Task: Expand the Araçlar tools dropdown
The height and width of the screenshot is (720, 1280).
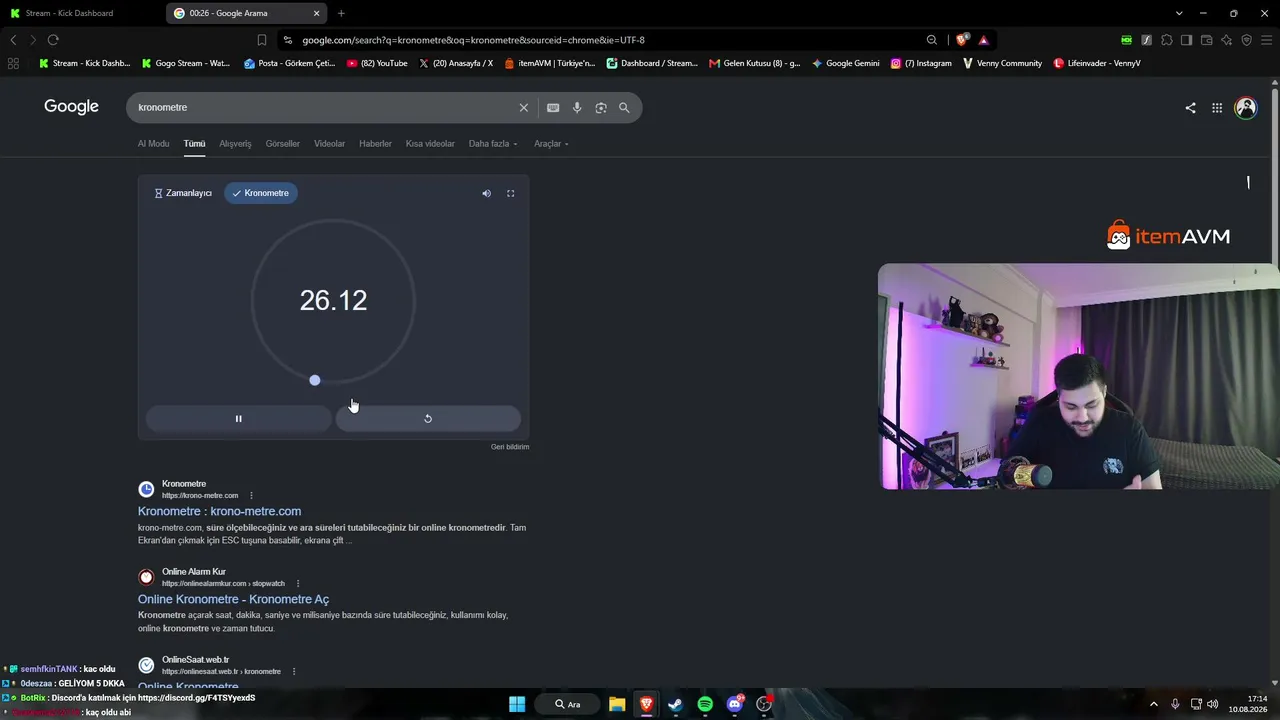Action: [x=551, y=144]
